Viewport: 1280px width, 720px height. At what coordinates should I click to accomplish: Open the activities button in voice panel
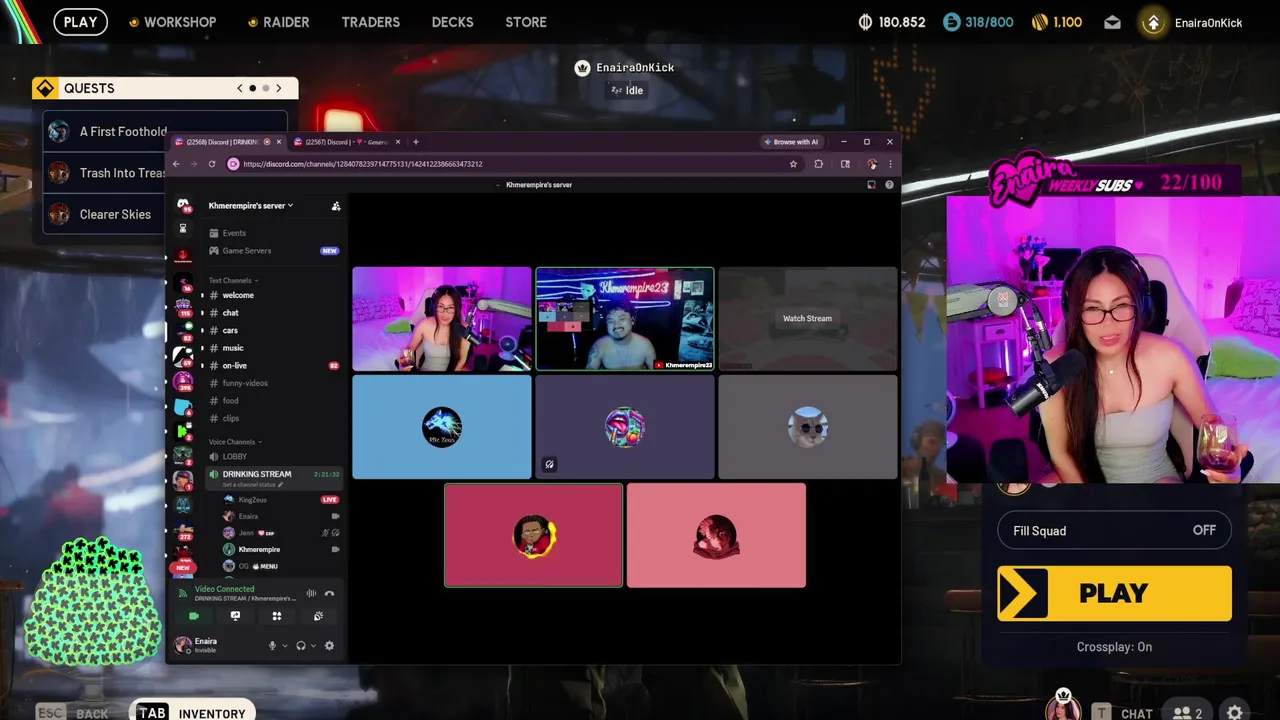tap(277, 616)
